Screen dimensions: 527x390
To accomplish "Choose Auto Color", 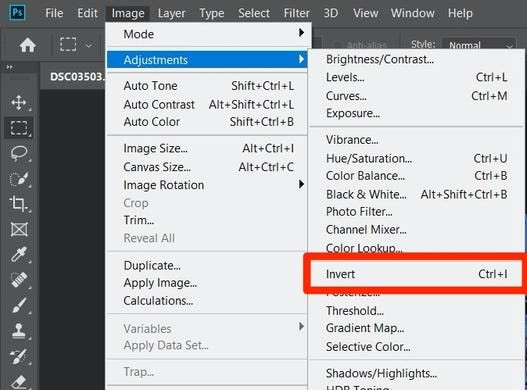I will pos(207,122).
